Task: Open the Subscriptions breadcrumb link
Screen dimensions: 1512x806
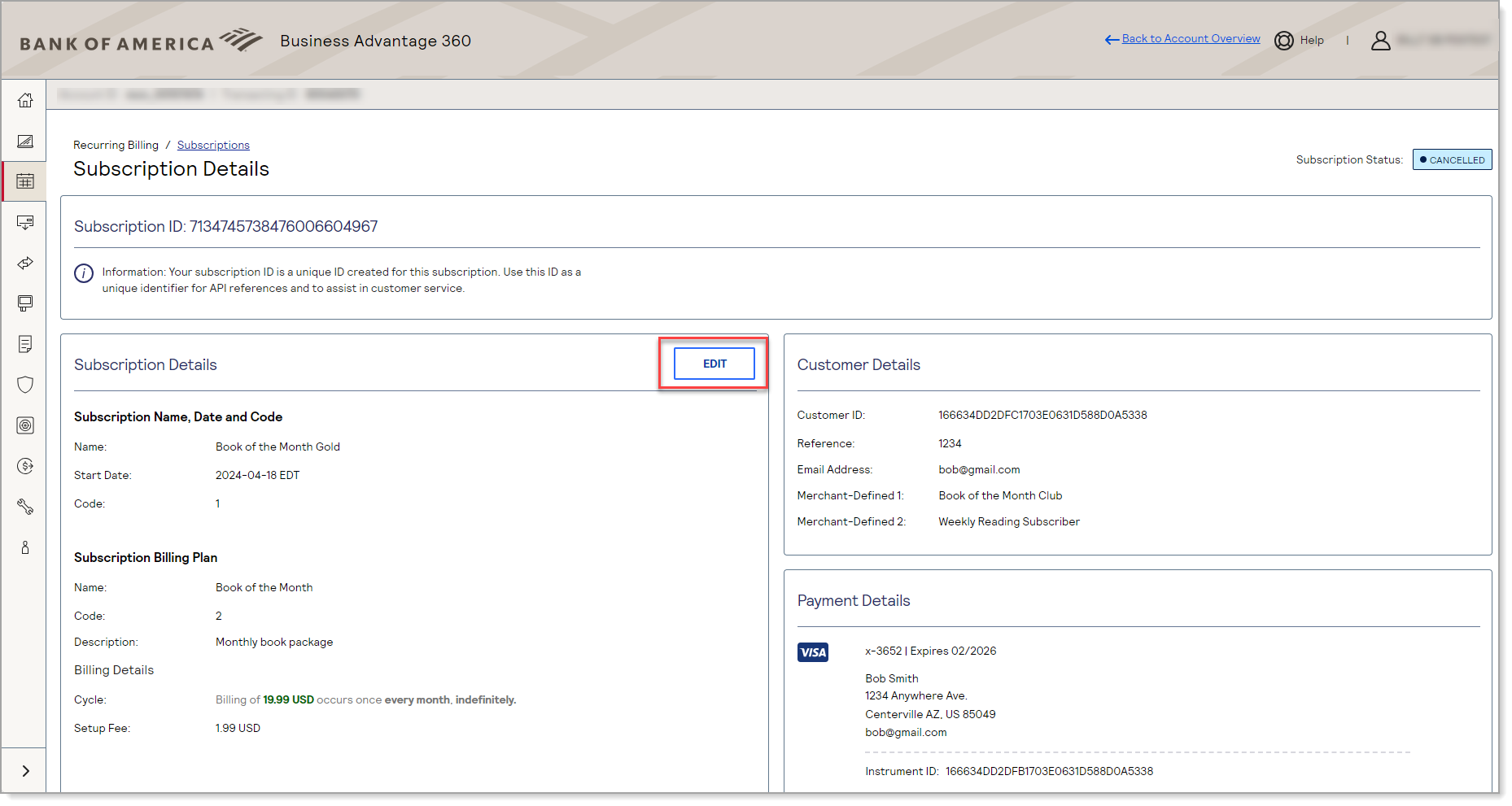Action: [x=213, y=146]
